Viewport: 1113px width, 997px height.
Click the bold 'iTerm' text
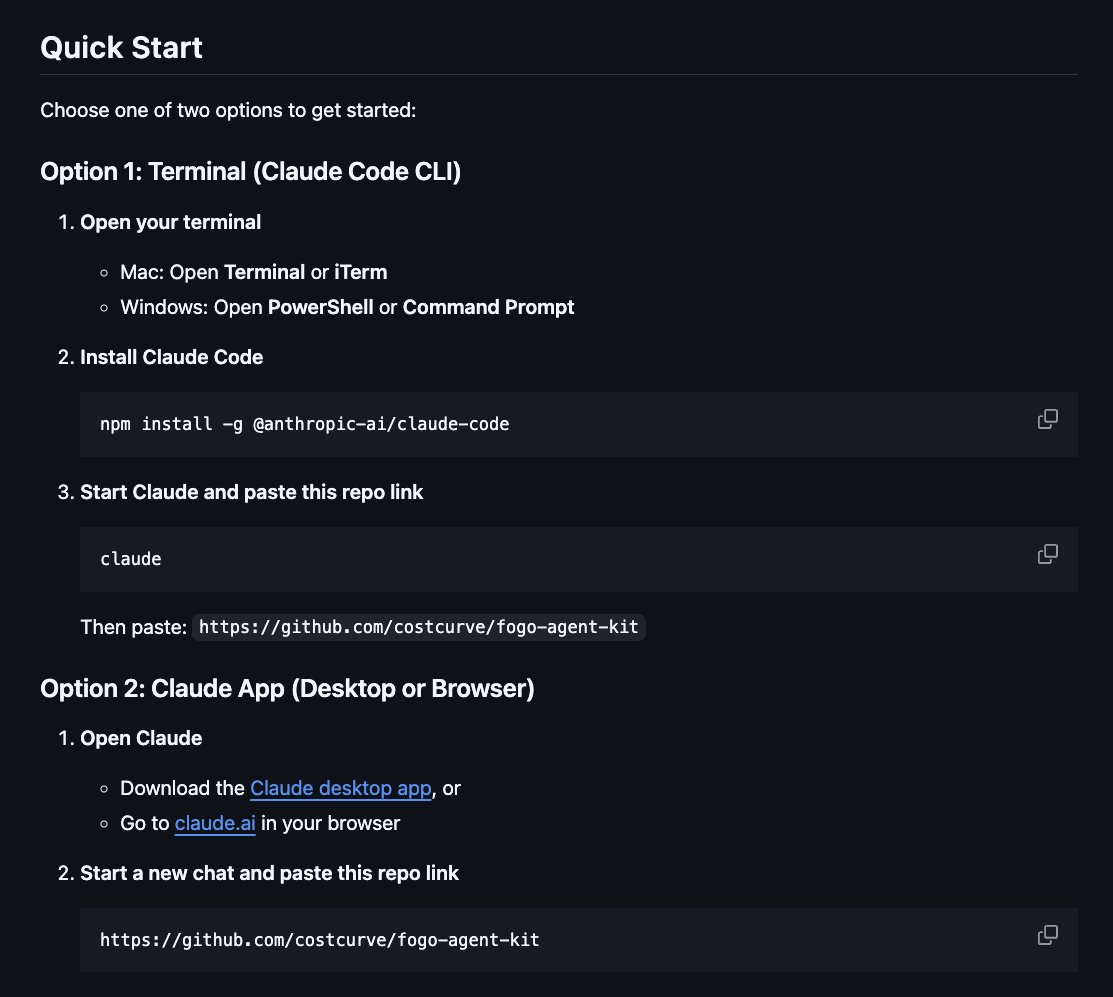pyautogui.click(x=361, y=272)
